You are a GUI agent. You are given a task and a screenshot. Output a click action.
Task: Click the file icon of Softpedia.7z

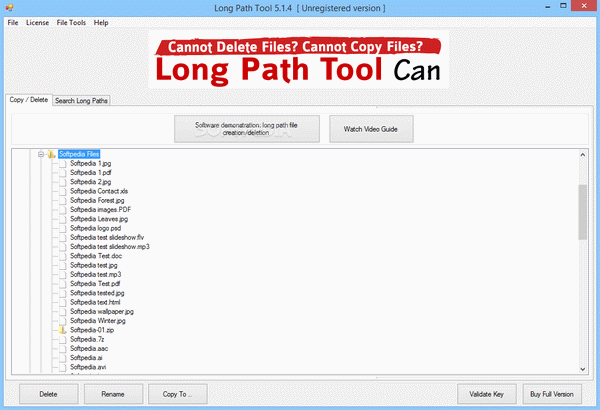pyautogui.click(x=62, y=340)
